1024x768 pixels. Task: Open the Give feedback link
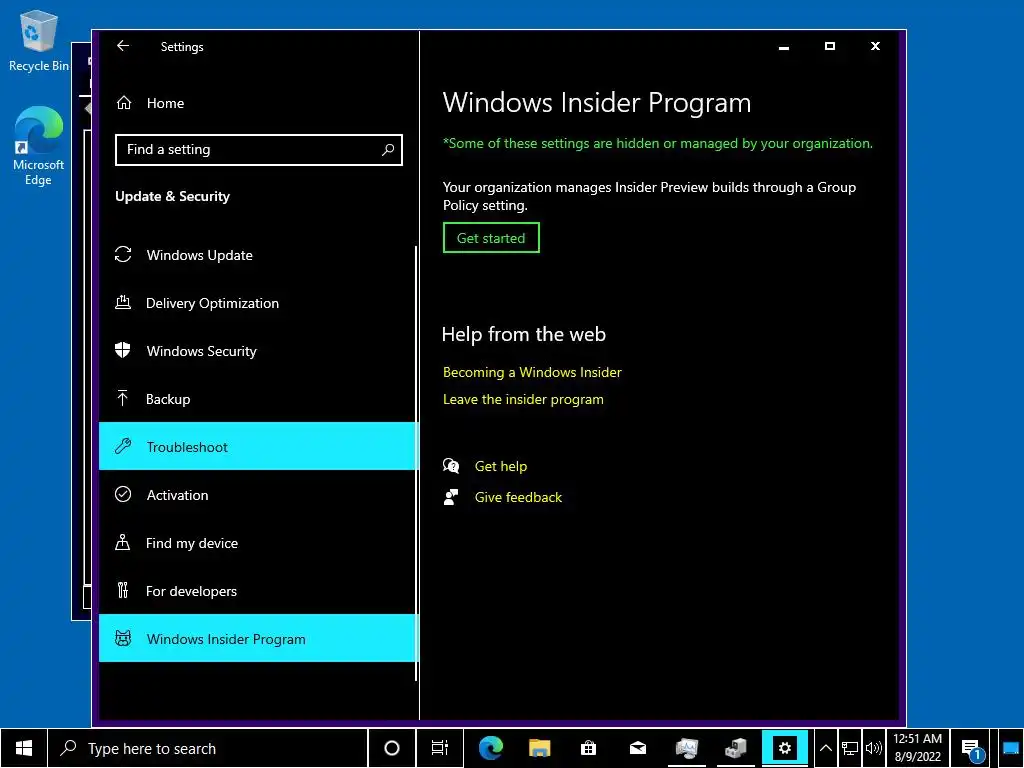point(519,497)
